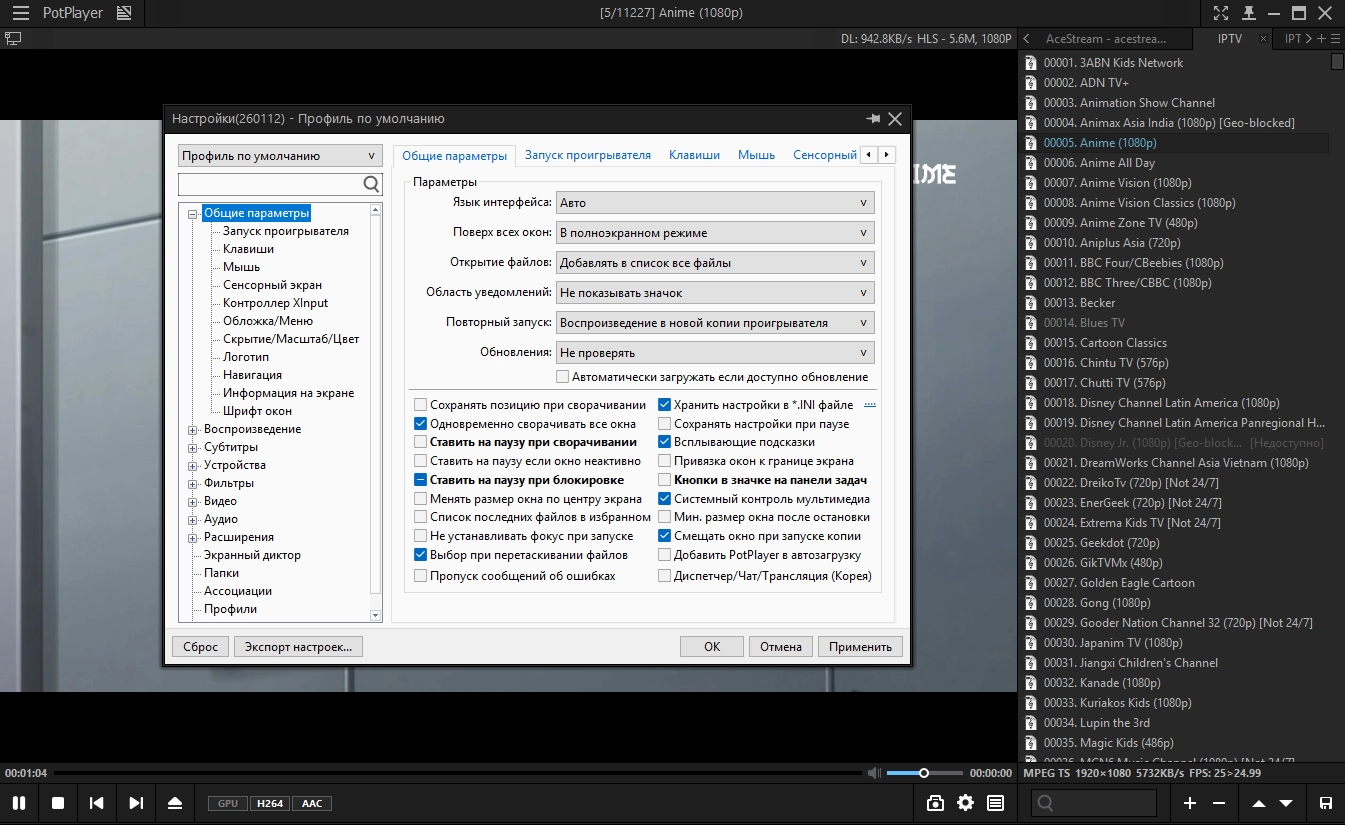Toggle the playlist panel icon

pyautogui.click(x=995, y=803)
